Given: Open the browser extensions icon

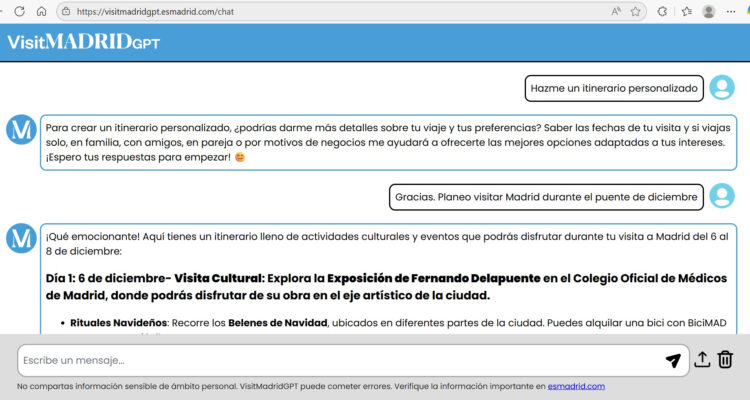Looking at the screenshot, I should point(662,11).
